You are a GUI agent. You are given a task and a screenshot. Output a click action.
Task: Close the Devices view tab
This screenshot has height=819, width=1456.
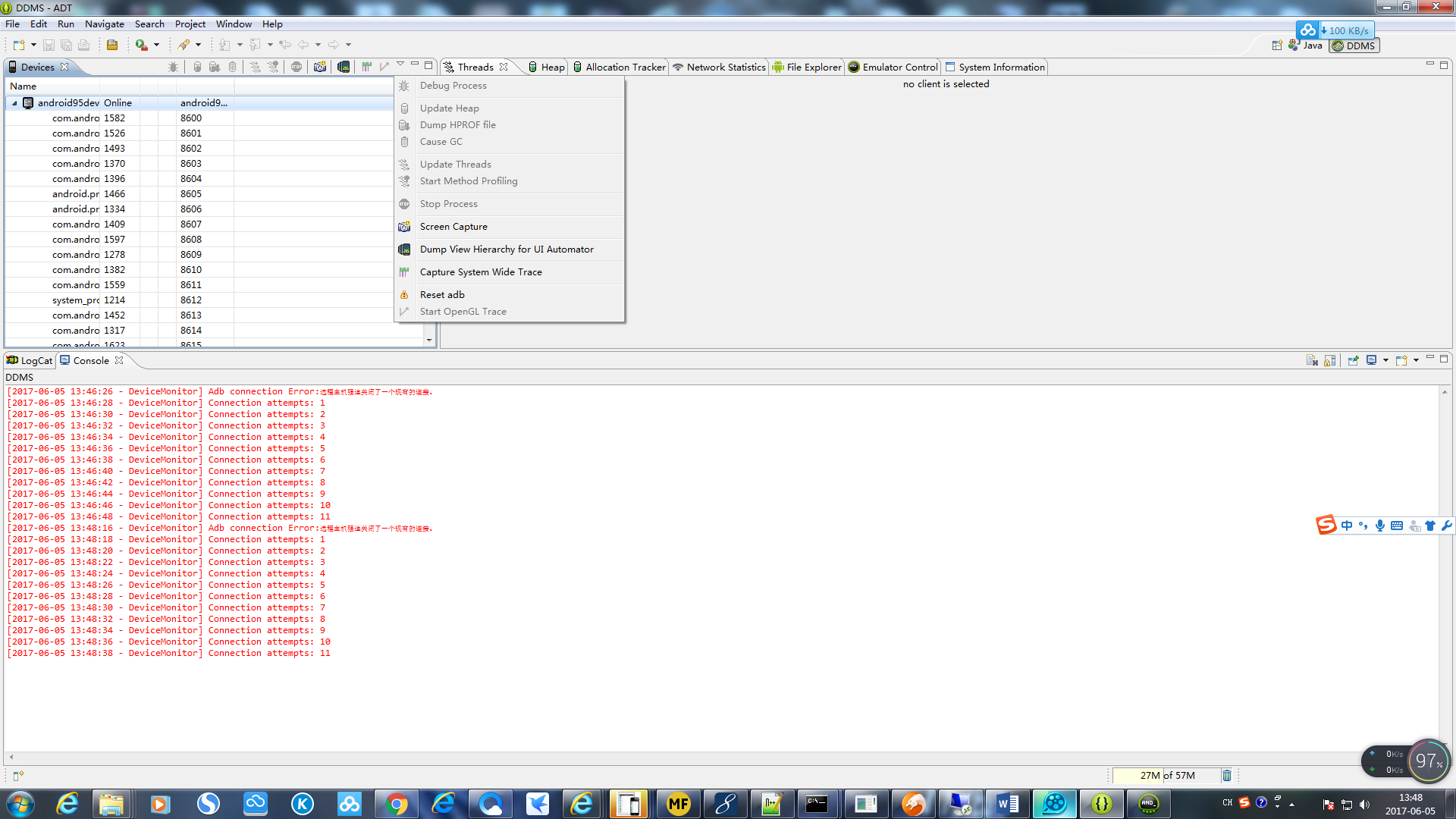click(x=64, y=67)
